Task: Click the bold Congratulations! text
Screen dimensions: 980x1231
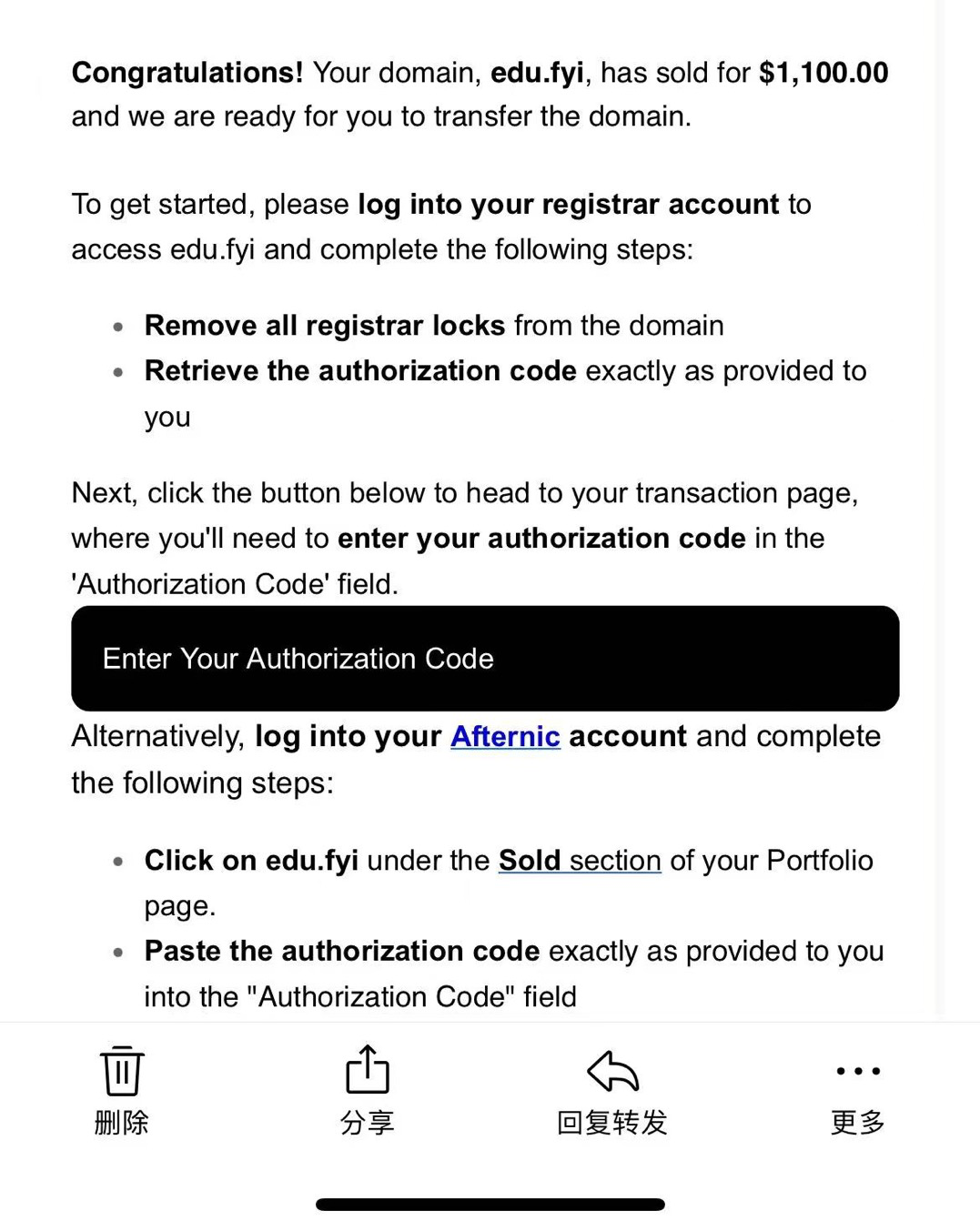Action: [187, 73]
